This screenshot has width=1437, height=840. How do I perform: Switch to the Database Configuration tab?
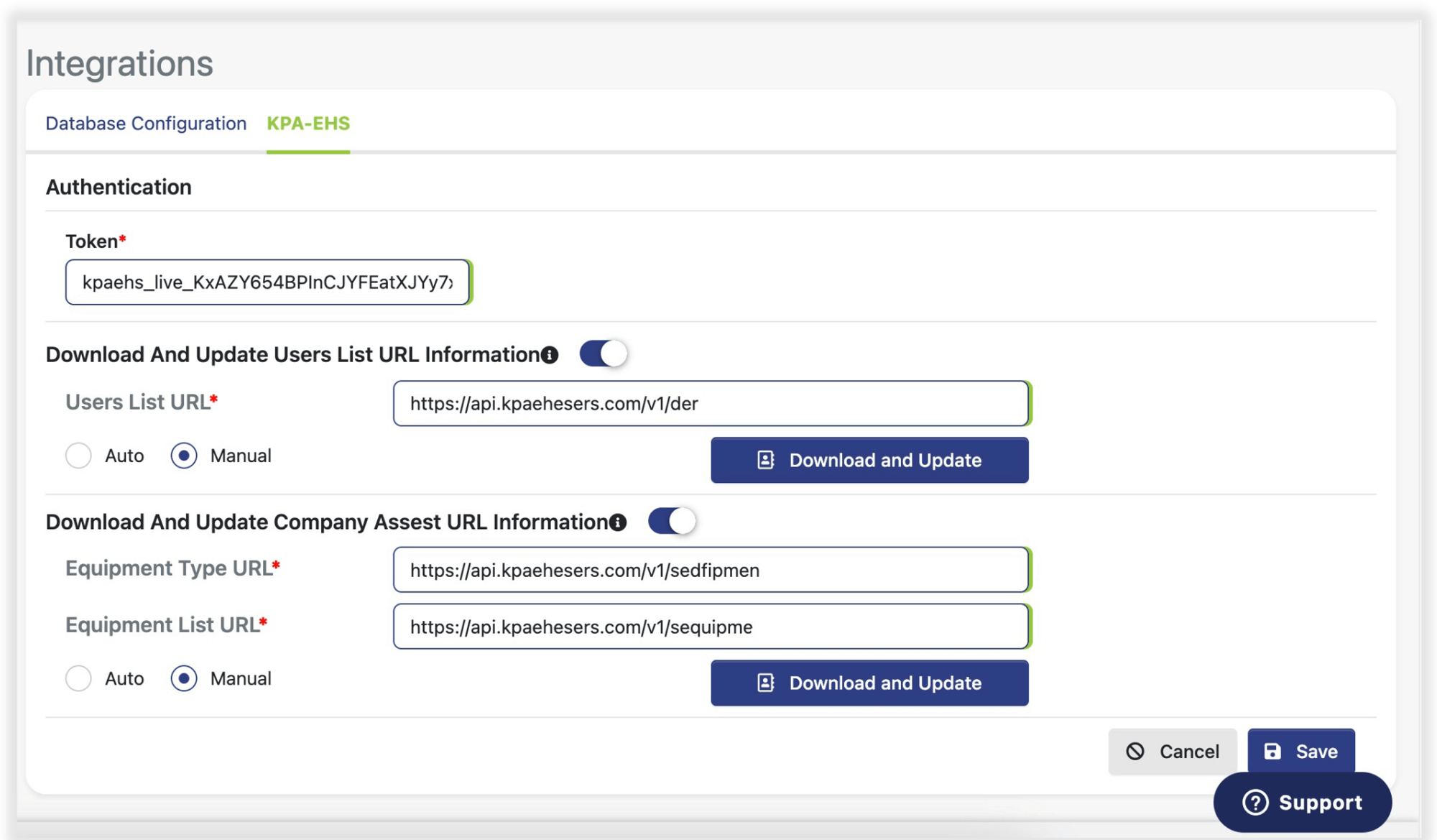(146, 124)
